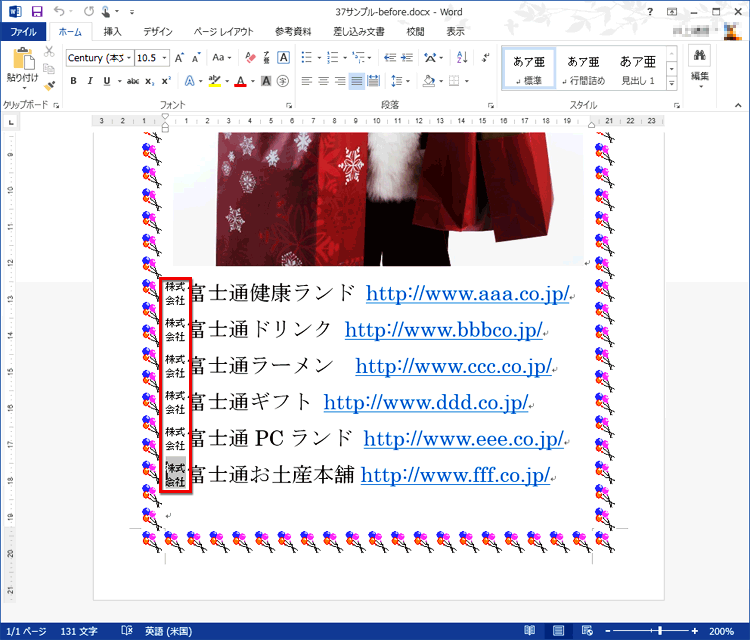
Task: Decrease paragraph indent
Action: point(390,58)
